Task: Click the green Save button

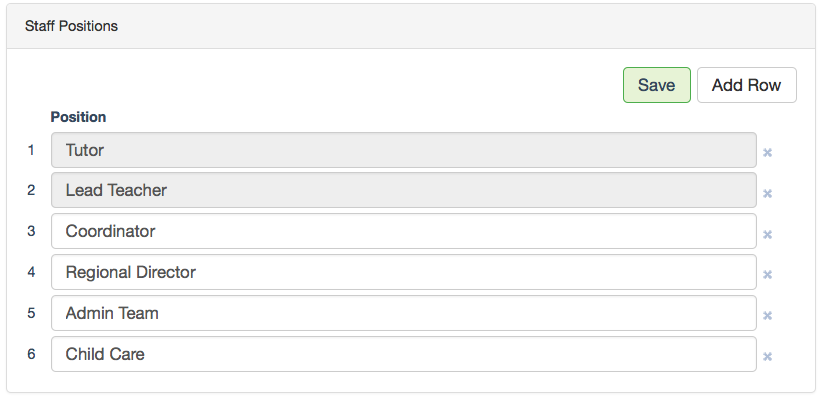Action: [656, 85]
